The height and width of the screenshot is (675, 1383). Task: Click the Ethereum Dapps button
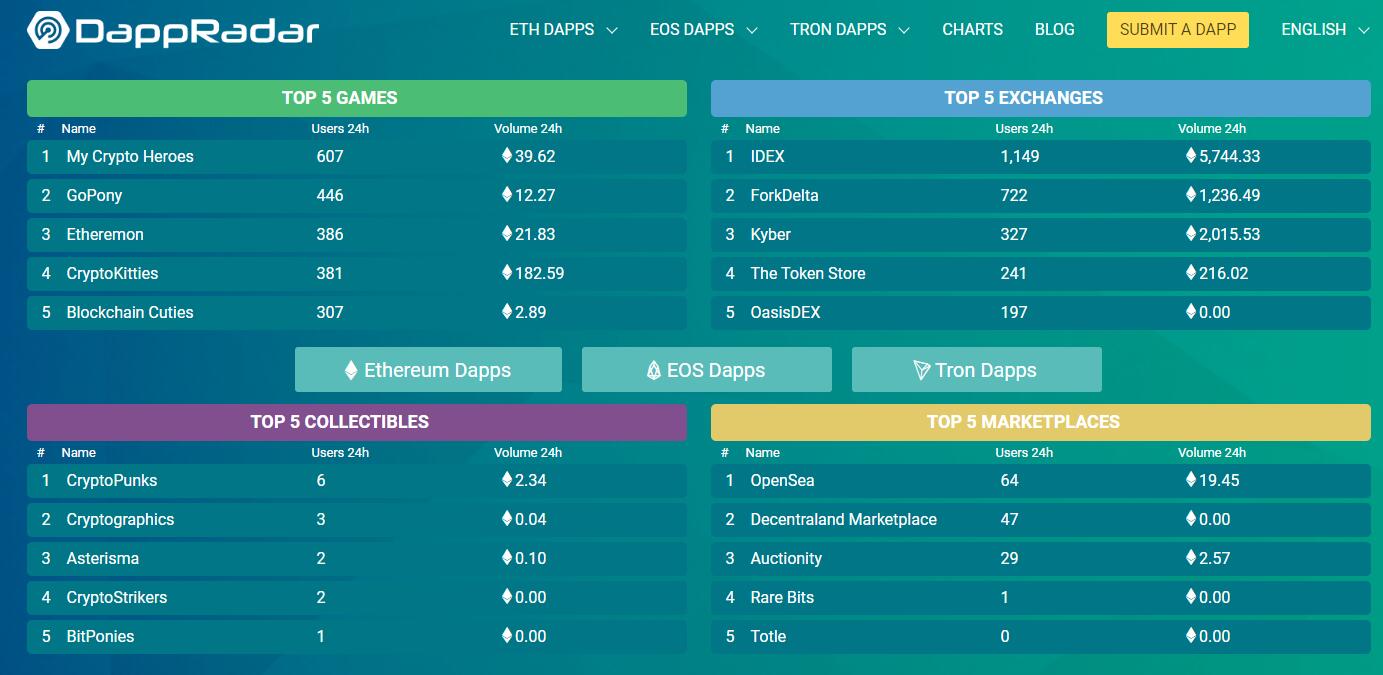pyautogui.click(x=428, y=370)
